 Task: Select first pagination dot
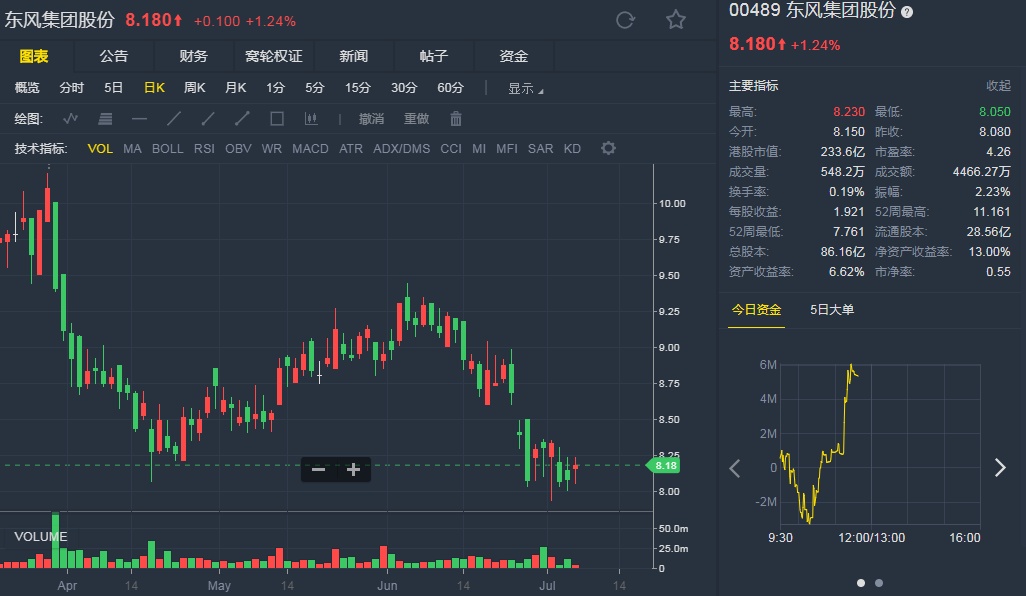tap(861, 583)
